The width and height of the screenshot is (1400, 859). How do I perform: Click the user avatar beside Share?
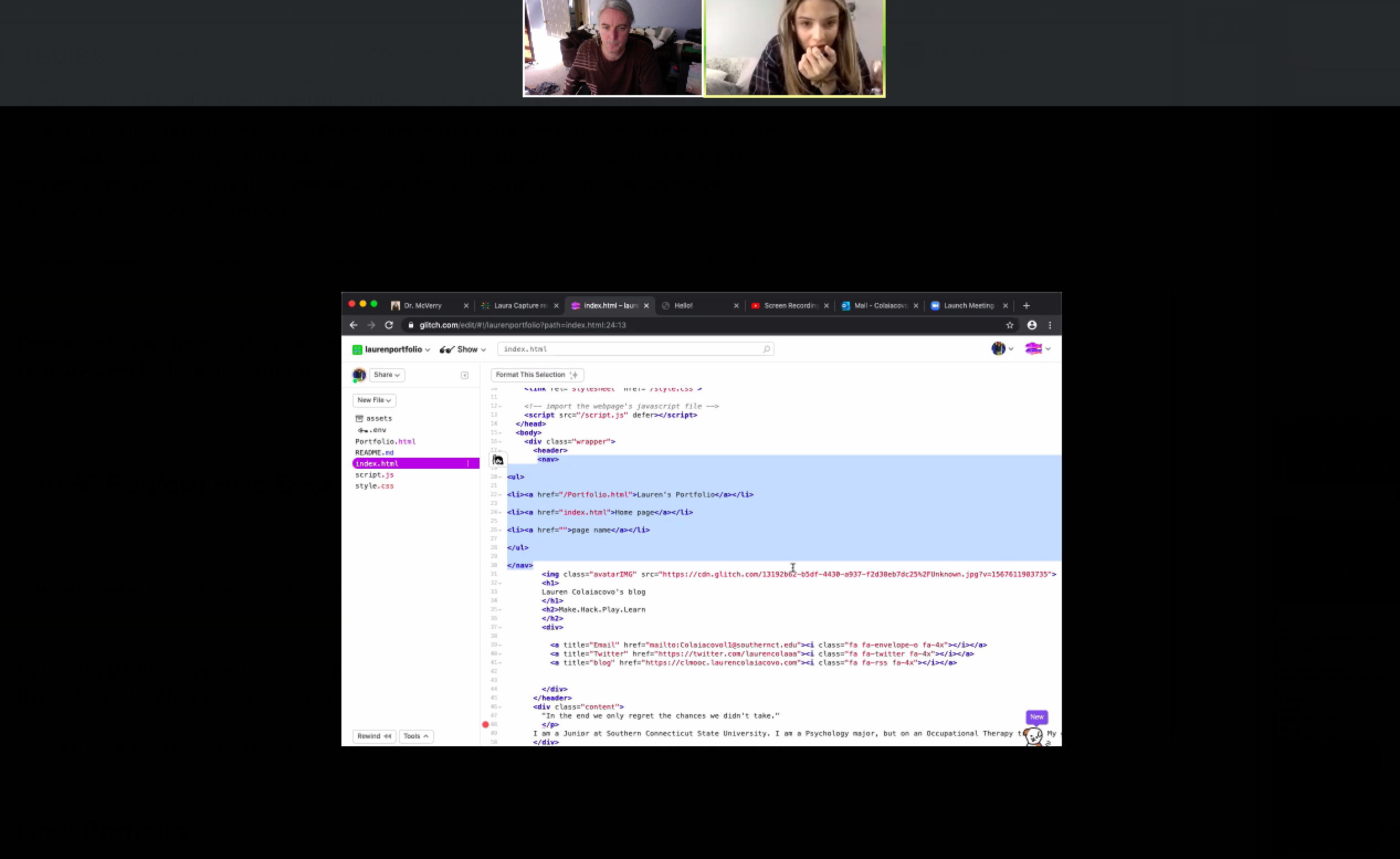coord(359,375)
